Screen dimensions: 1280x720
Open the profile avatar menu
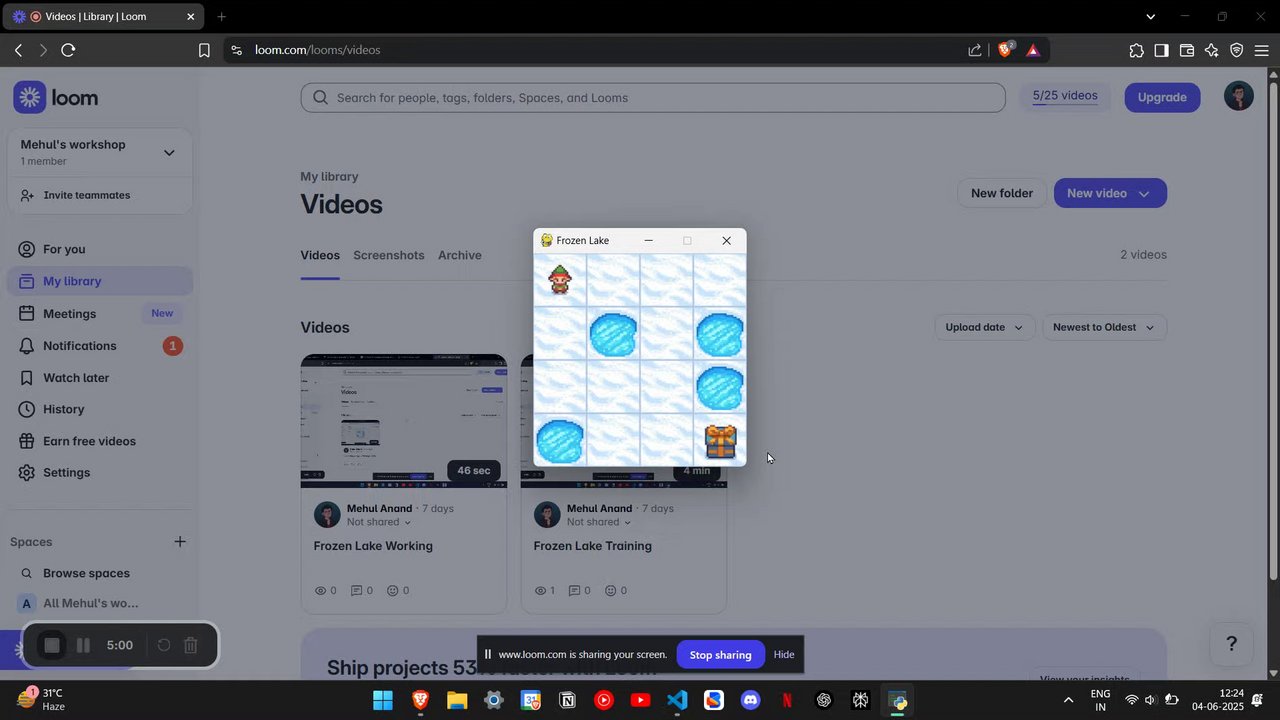click(x=1238, y=96)
